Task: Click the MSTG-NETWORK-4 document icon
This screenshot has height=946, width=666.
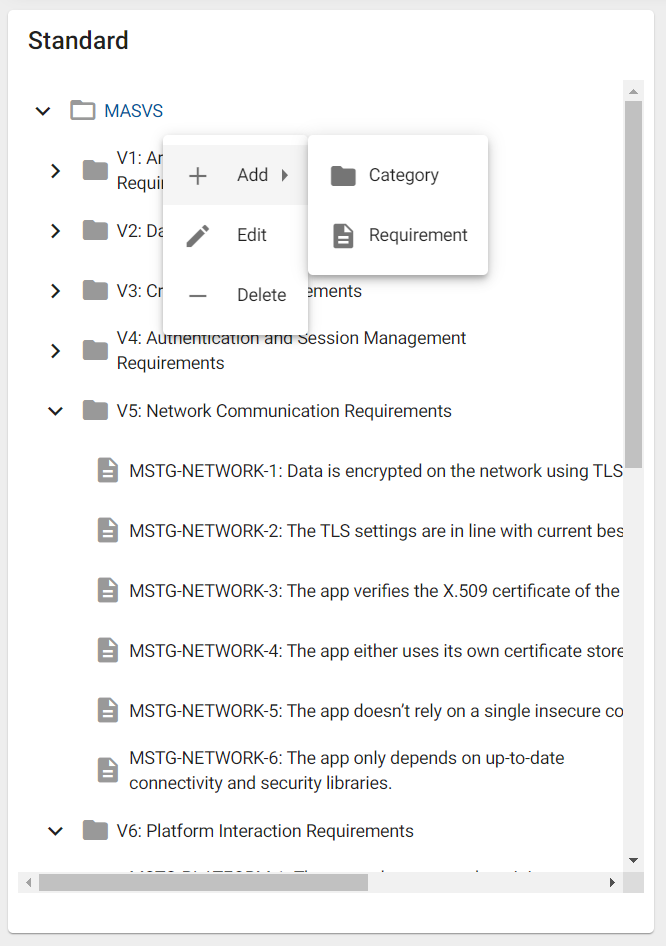Action: 108,650
